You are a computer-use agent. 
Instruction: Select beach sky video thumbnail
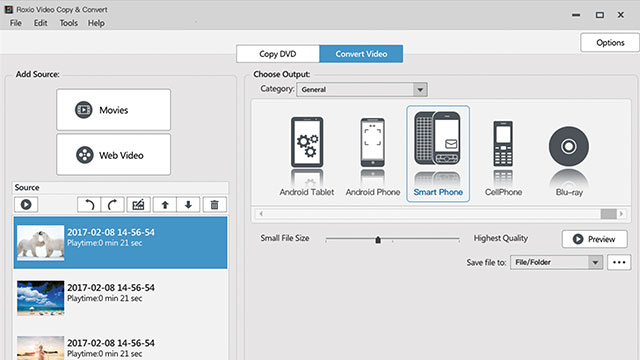click(x=40, y=298)
